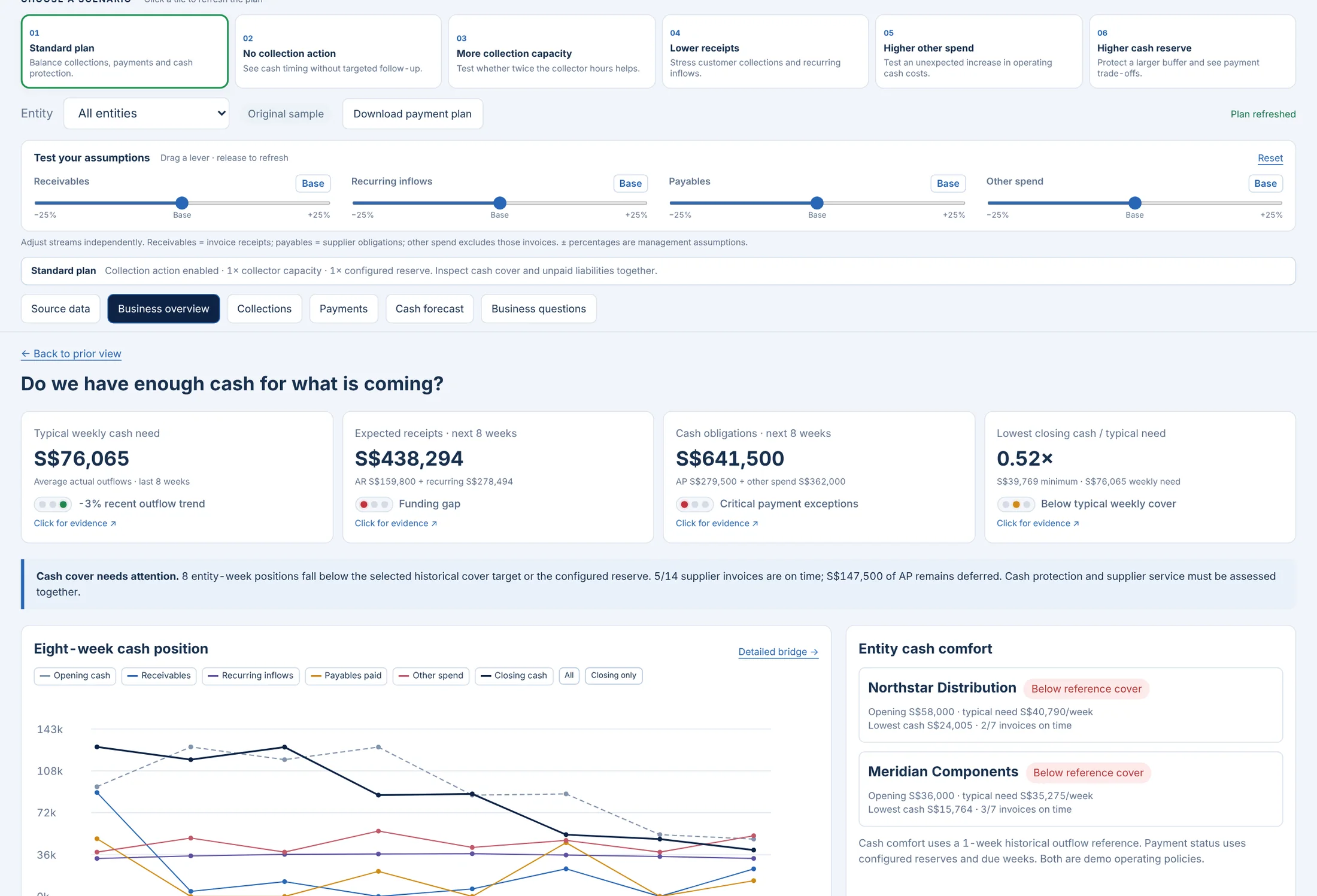Choose the More collection capacity scenario

[x=551, y=51]
